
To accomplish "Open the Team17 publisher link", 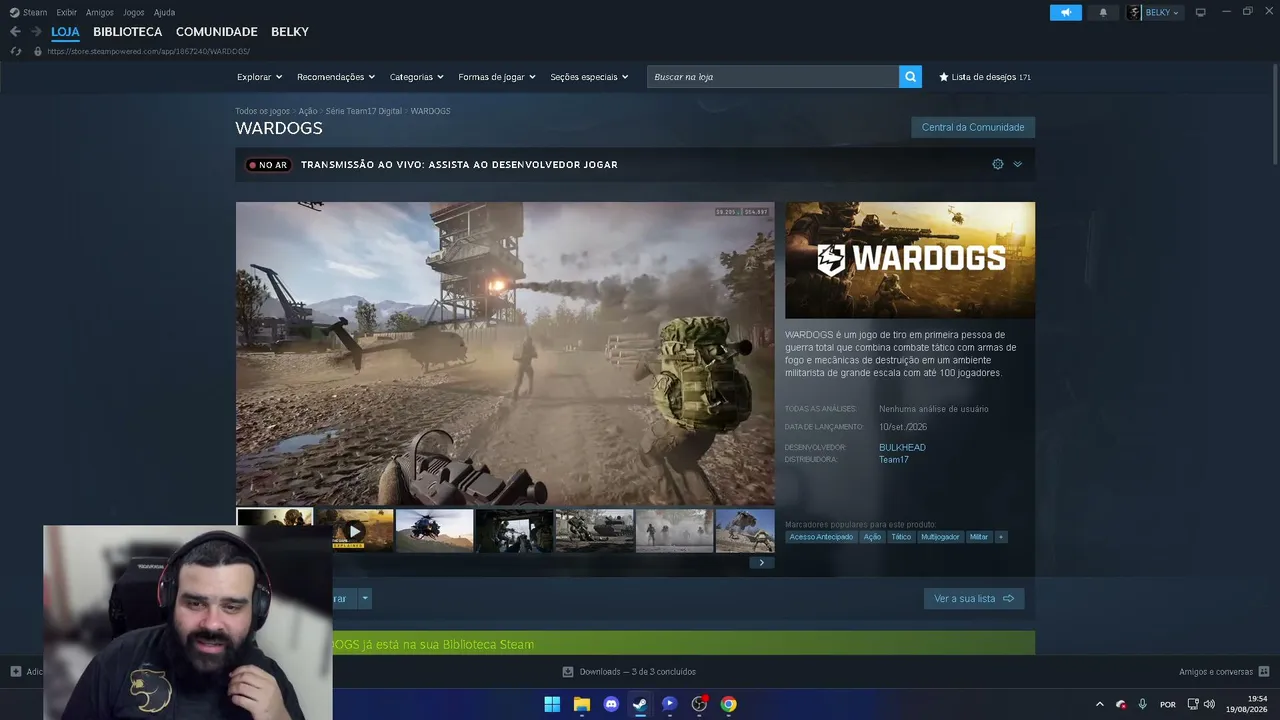I will click(x=894, y=460).
